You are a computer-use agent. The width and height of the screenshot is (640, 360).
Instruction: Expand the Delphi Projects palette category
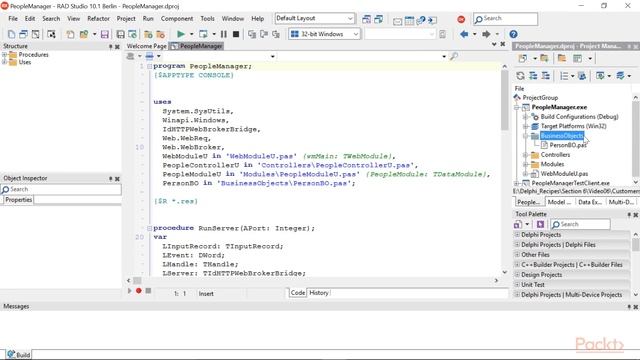[517, 235]
